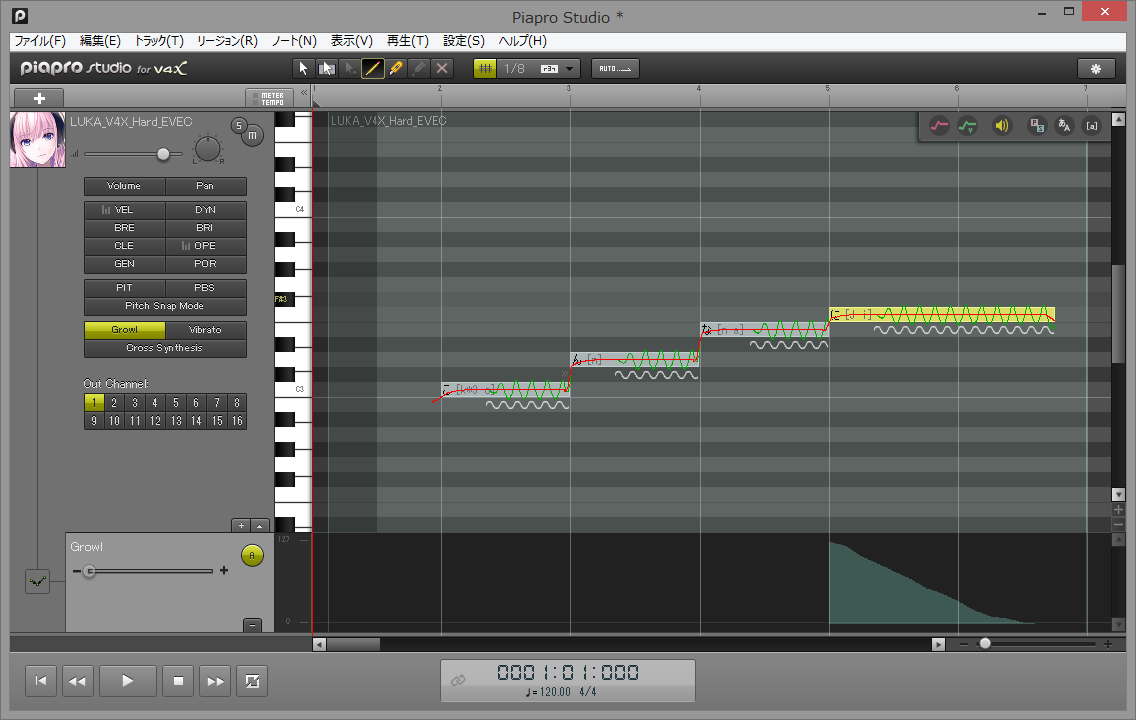The width and height of the screenshot is (1136, 720).
Task: Select the Pan parameter button
Action: [206, 186]
